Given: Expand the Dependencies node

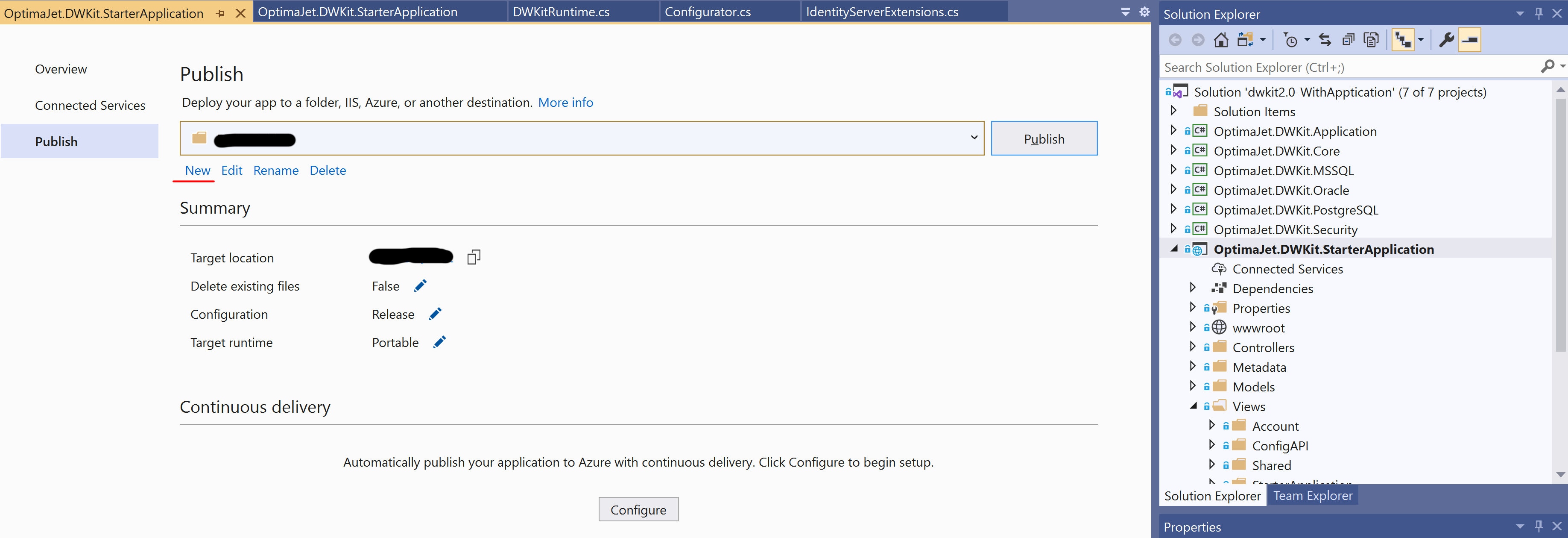Looking at the screenshot, I should [1192, 288].
